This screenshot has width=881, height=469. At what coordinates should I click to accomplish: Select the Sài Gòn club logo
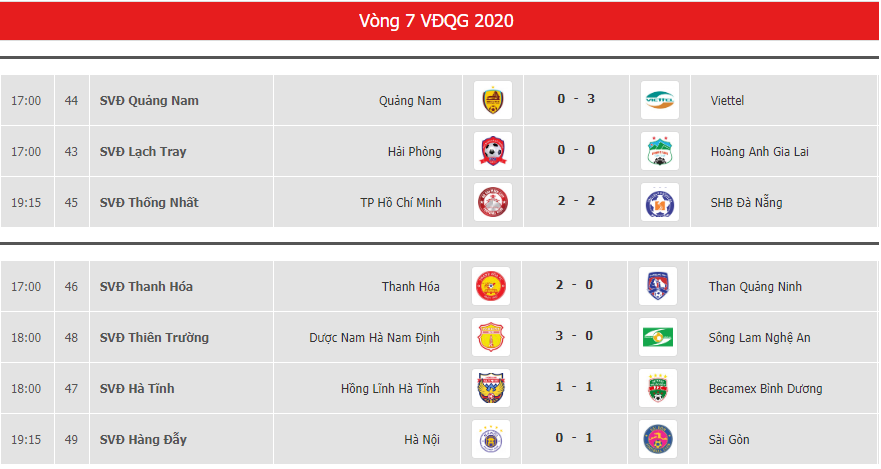click(x=658, y=439)
